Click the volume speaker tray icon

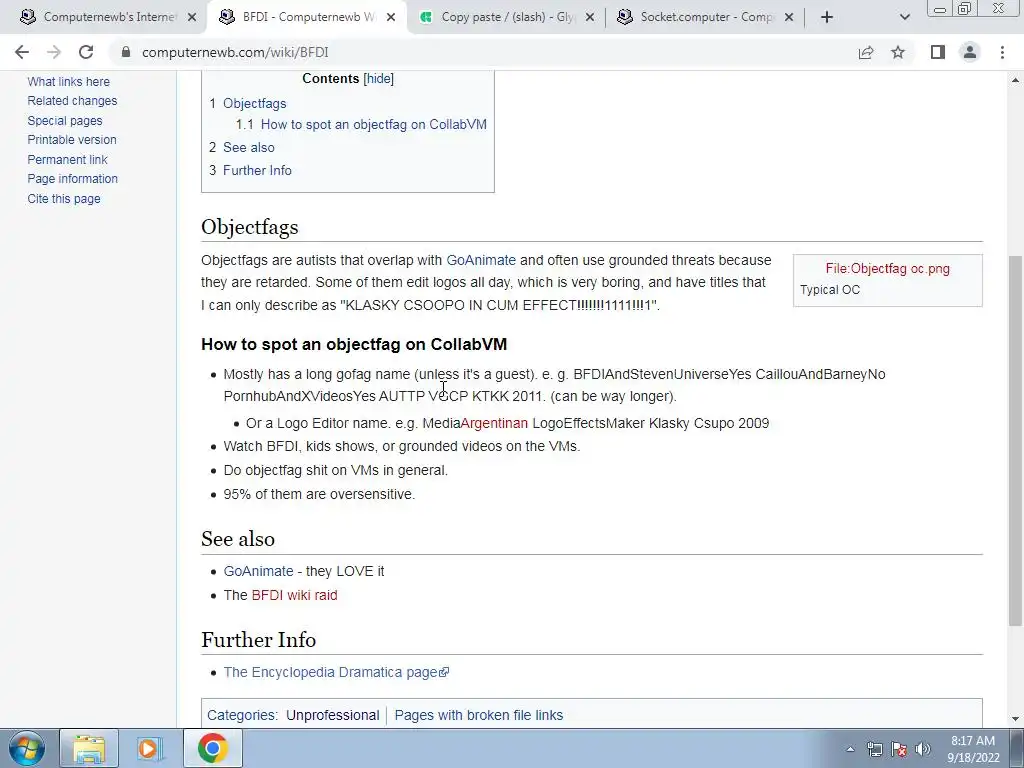[x=922, y=749]
